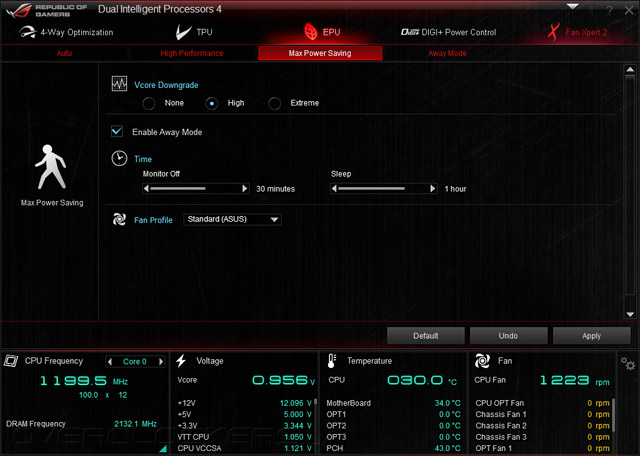Click the Republic of Gamers logo
This screenshot has height=456, width=640.
tap(47, 10)
